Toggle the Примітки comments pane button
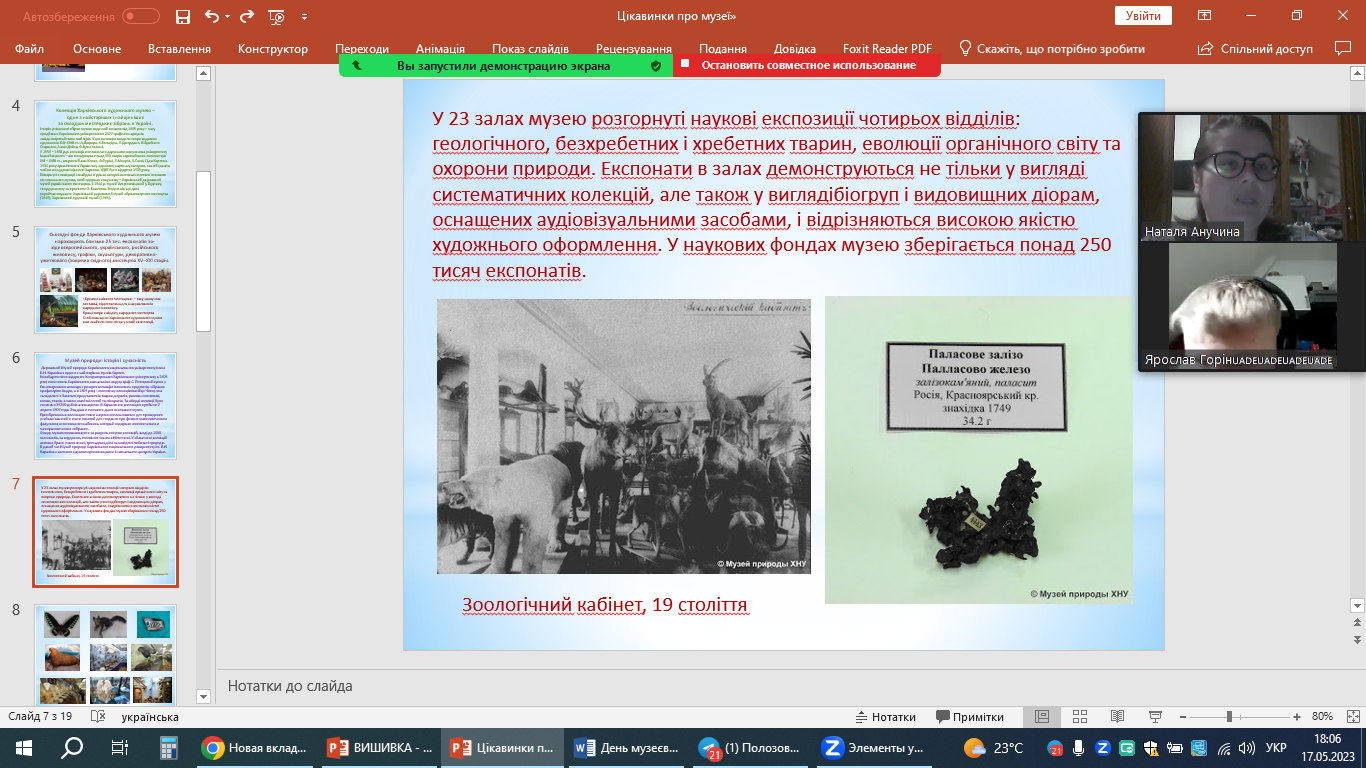This screenshot has width=1366, height=768. click(x=970, y=717)
